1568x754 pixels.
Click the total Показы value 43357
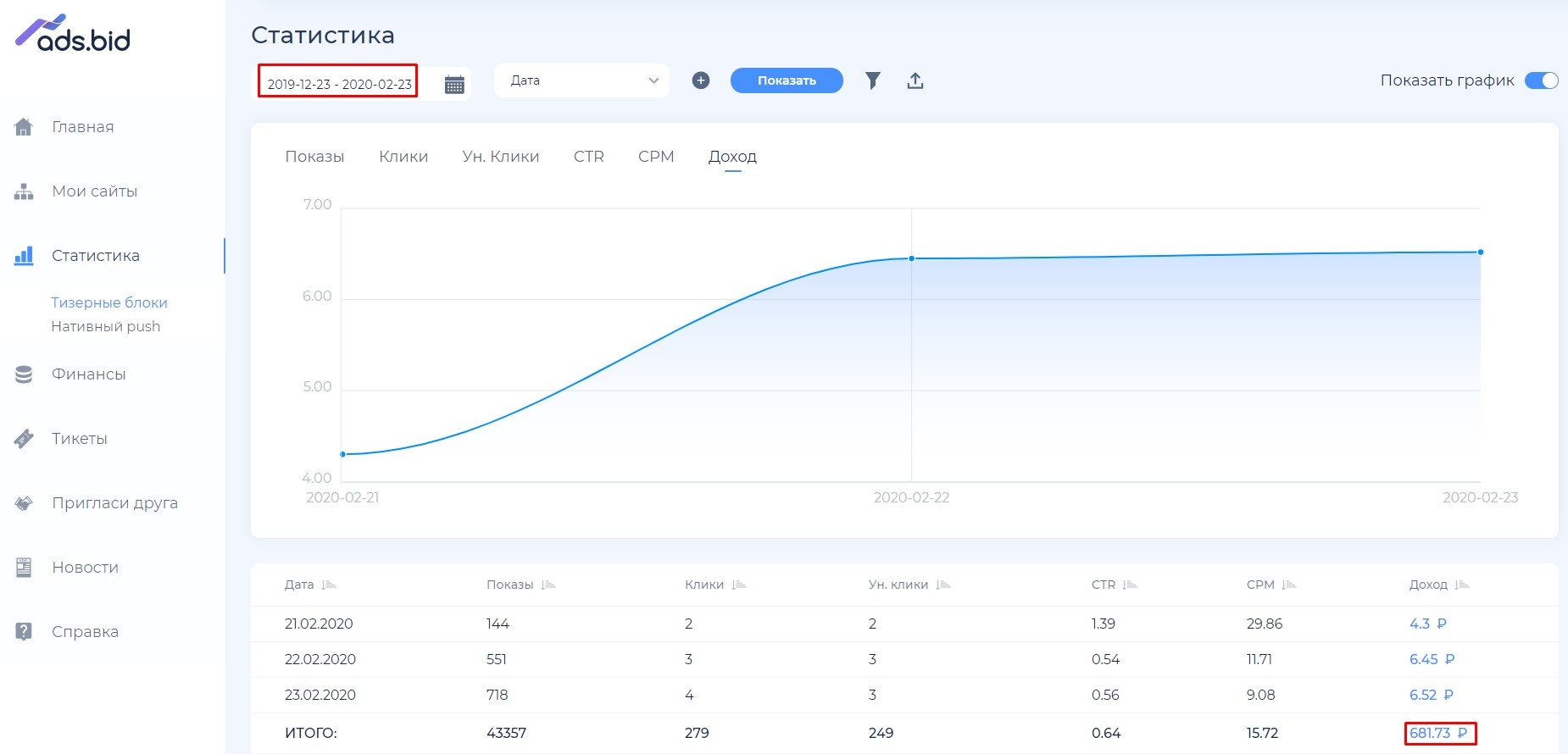(507, 733)
